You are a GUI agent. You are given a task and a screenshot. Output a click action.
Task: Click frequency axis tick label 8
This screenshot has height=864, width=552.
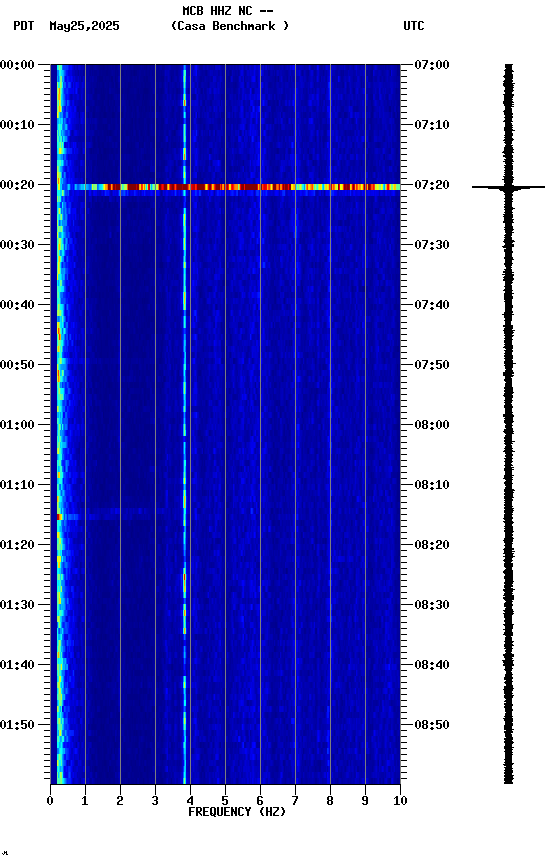[x=330, y=801]
